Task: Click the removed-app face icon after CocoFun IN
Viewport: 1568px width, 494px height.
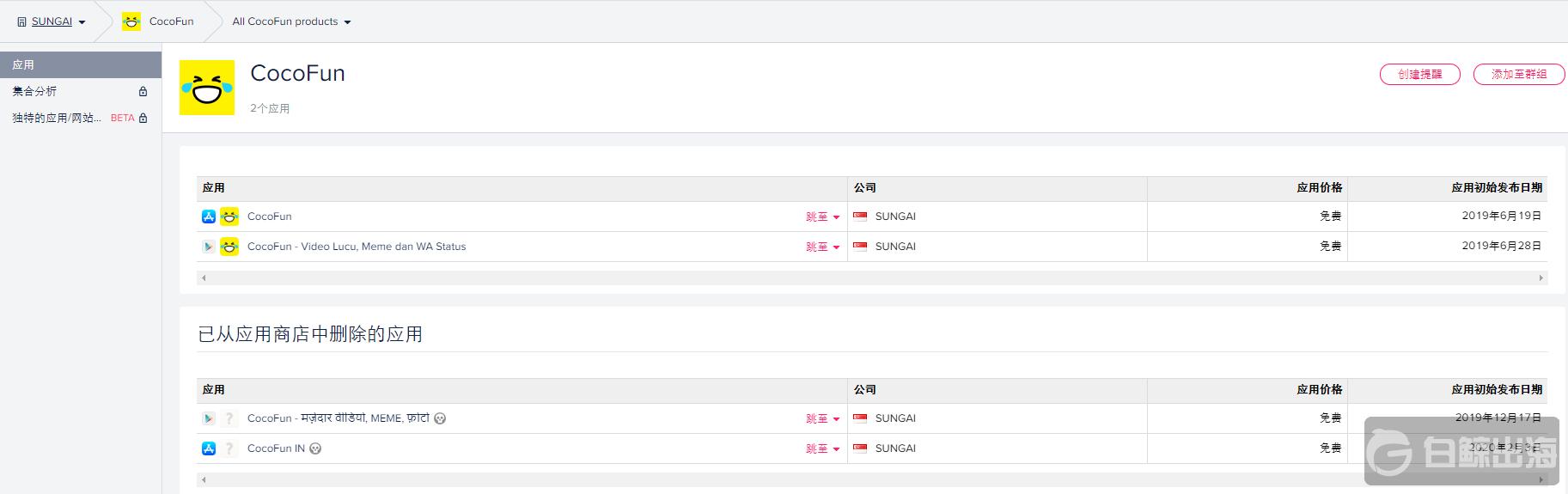Action: coord(315,448)
